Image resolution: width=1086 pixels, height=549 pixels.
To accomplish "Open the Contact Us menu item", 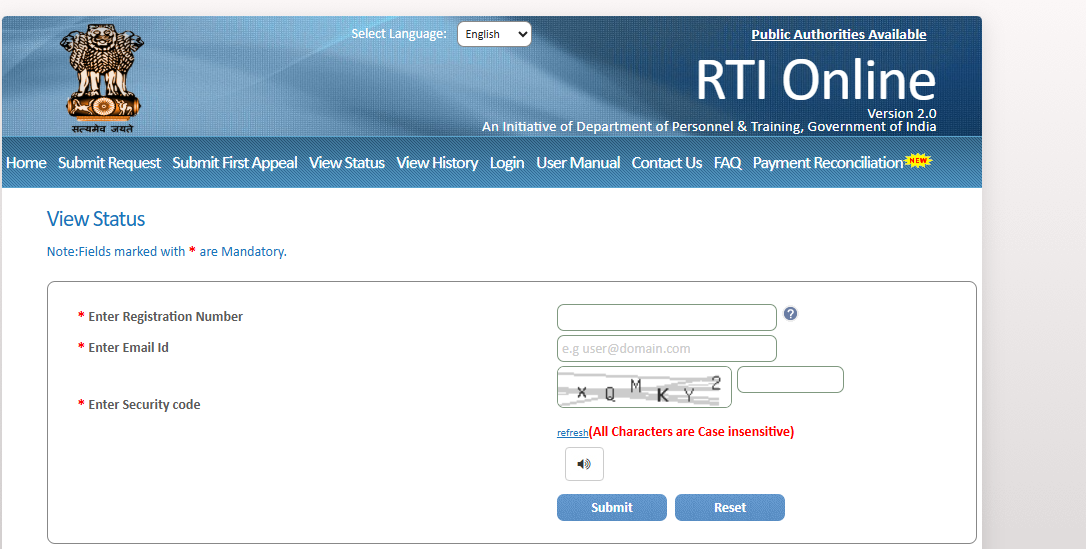I will [667, 163].
